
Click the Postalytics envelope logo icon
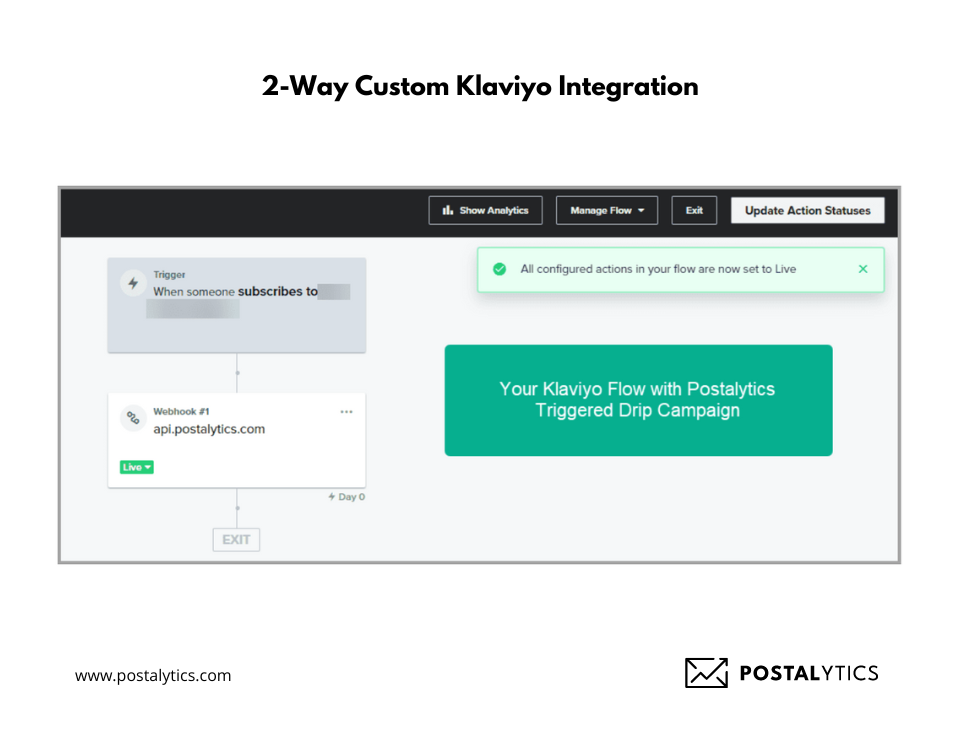click(706, 673)
